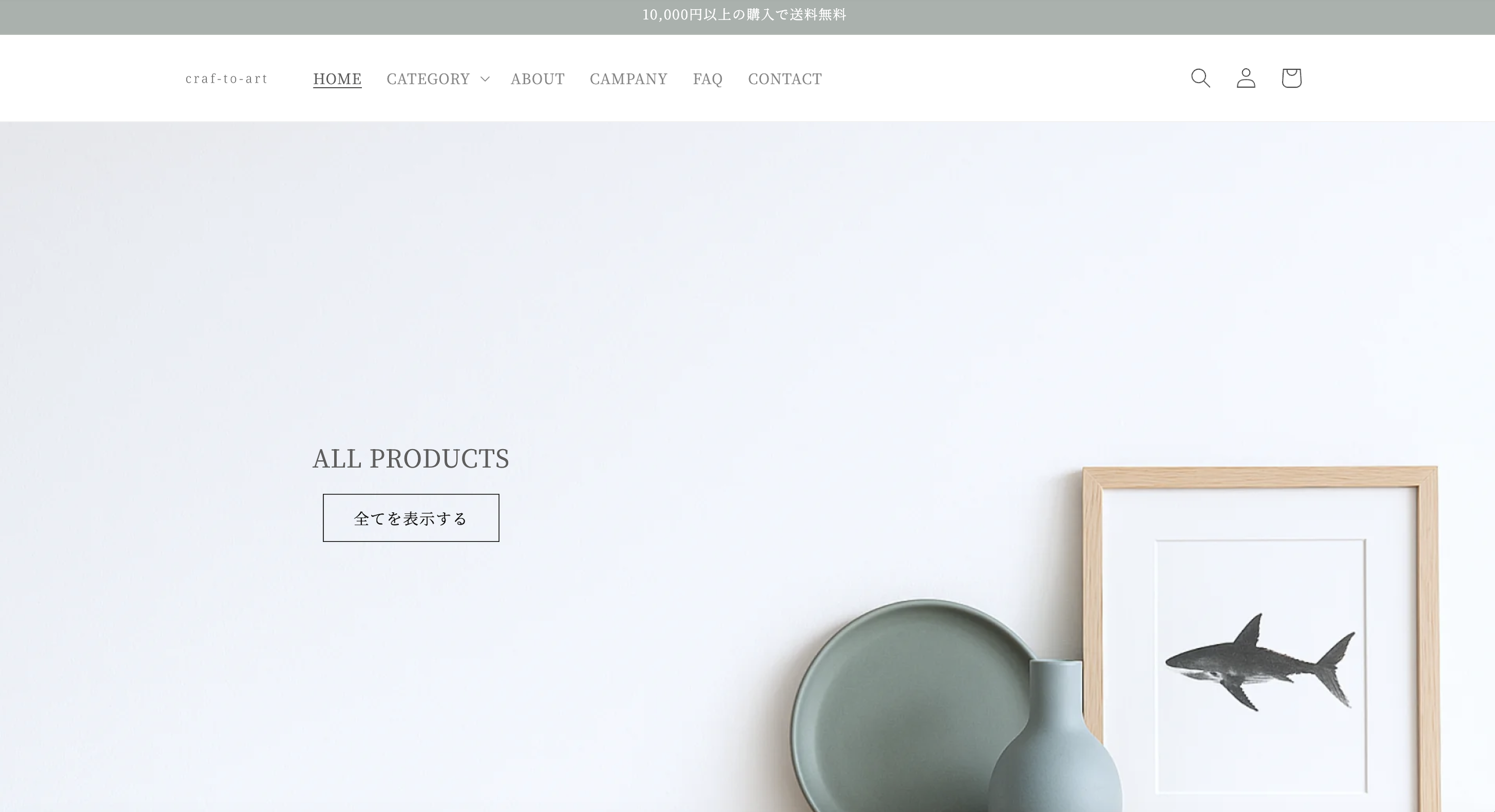Click the account login person icon
This screenshot has height=812, width=1495.
1245,78
